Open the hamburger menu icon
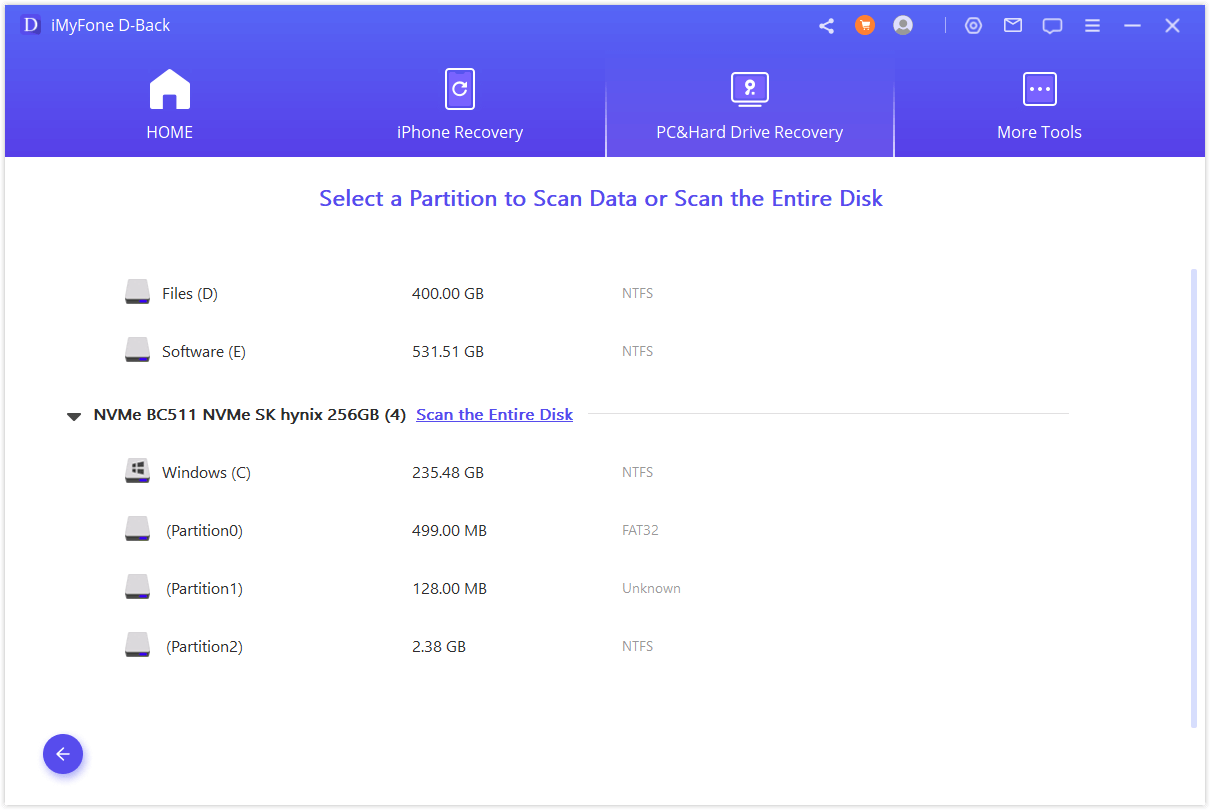This screenshot has width=1210, height=810. (1093, 26)
